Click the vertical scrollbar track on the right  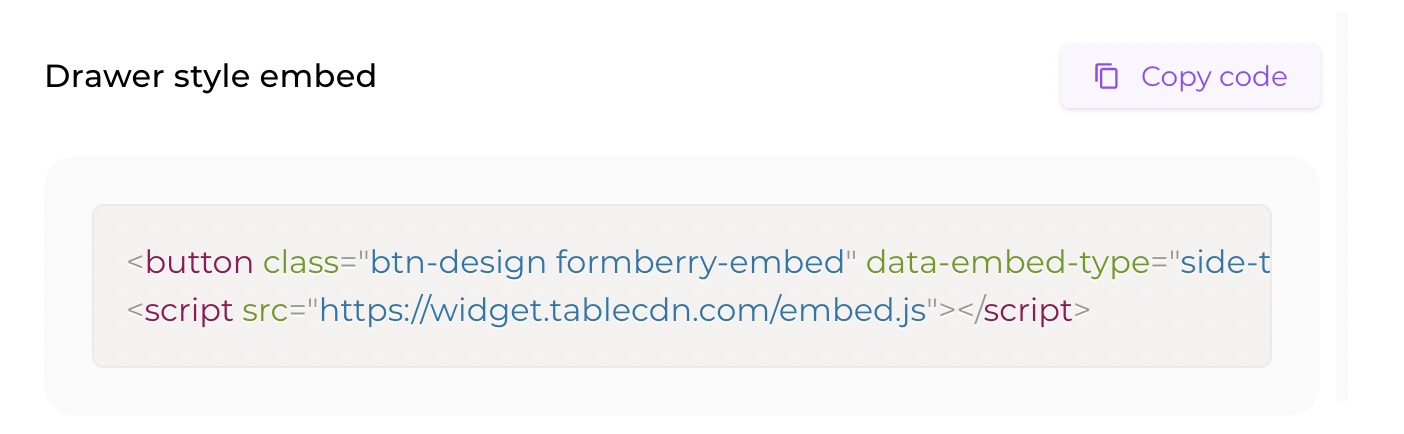click(x=1342, y=206)
